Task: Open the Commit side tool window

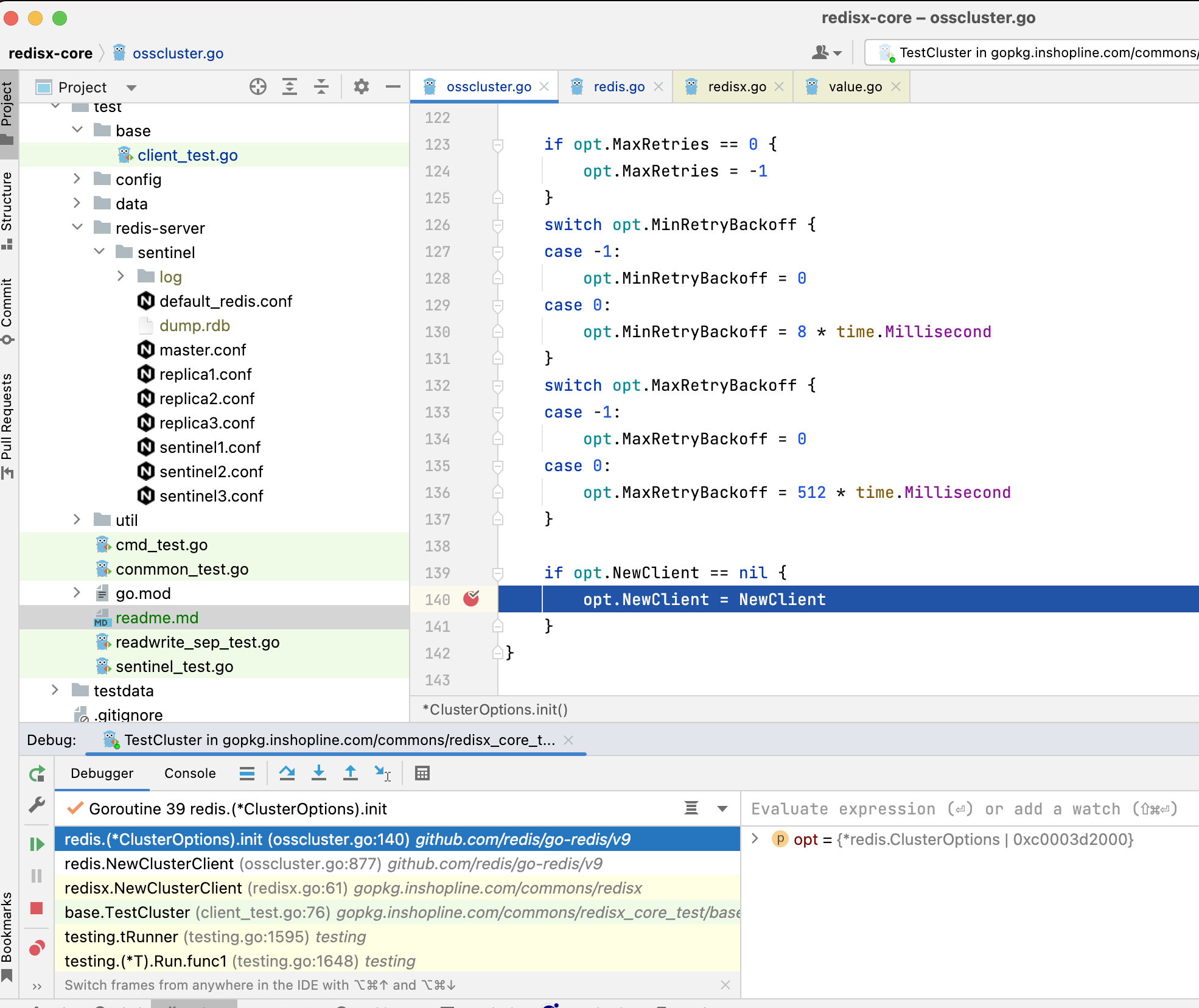Action: pos(7,311)
